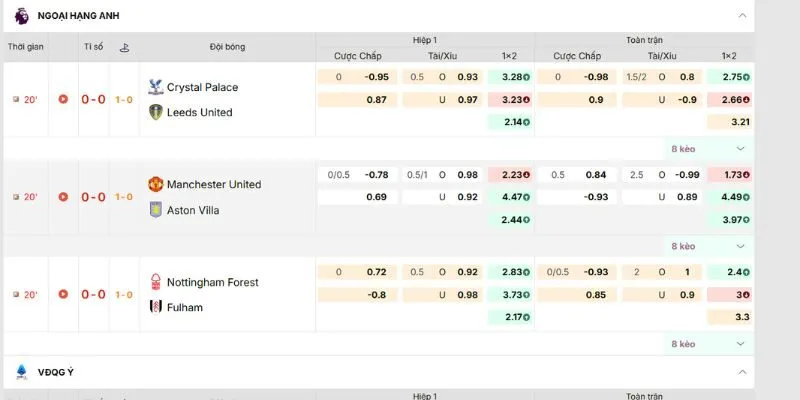The image size is (800, 400).
Task: Click the Premier League logo icon
Action: tap(22, 15)
